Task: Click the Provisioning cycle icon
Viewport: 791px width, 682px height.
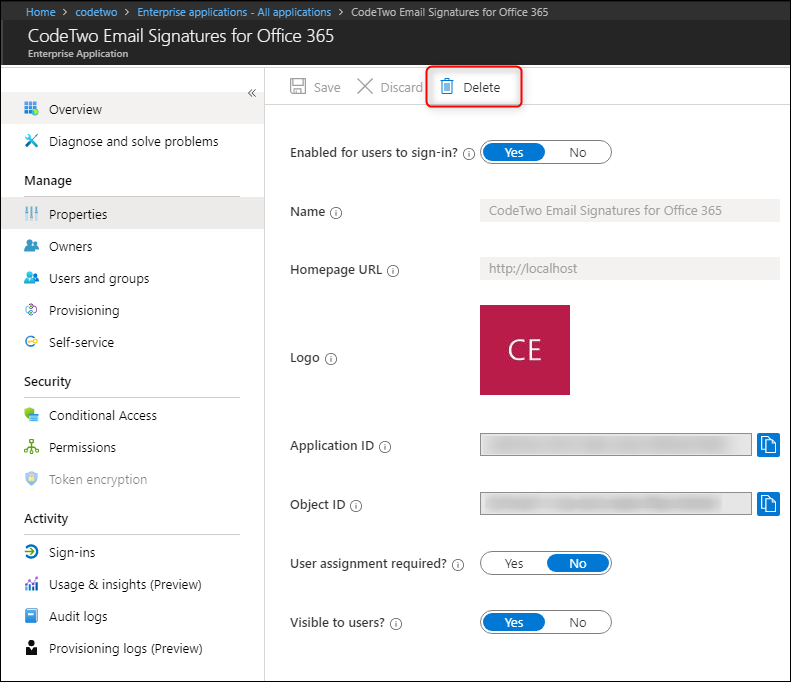Action: 31,310
